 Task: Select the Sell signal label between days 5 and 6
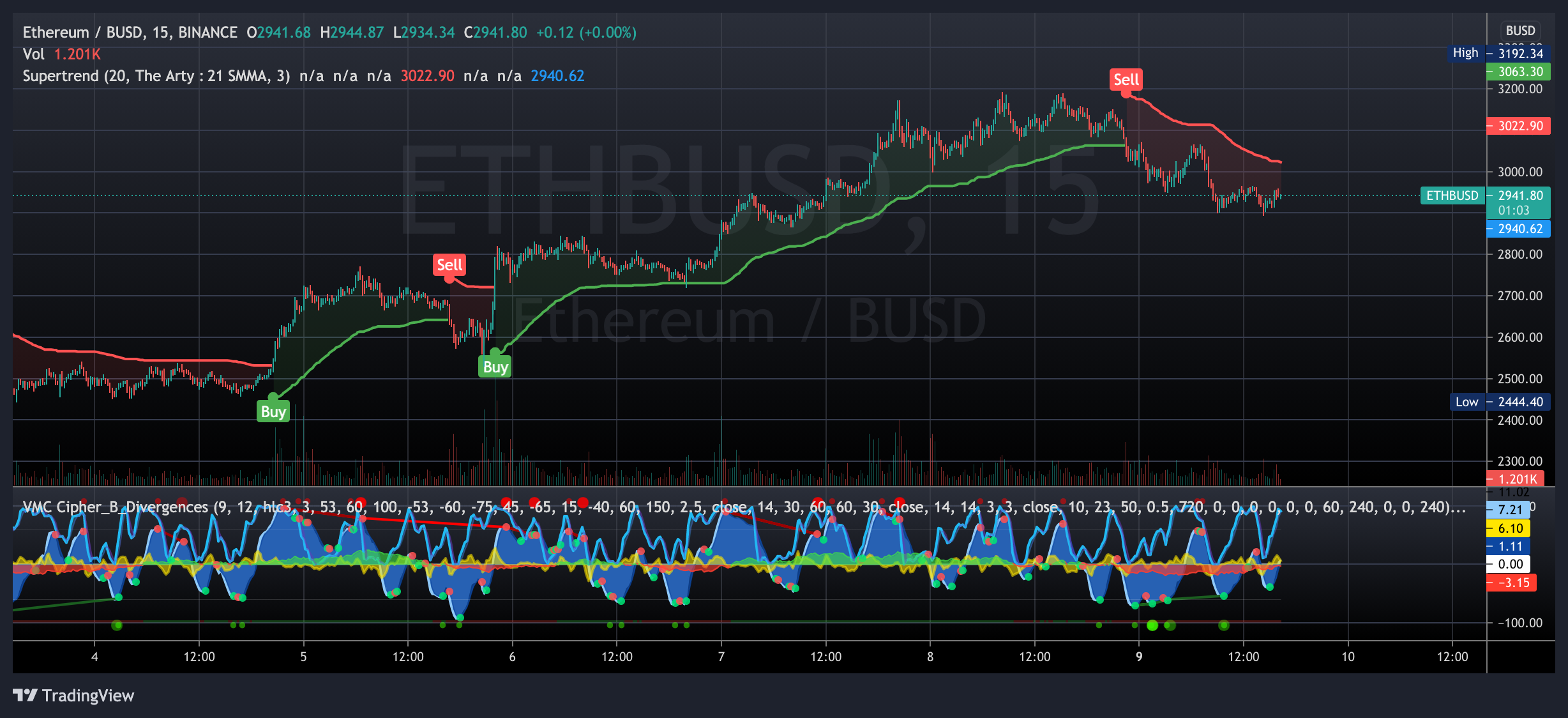(x=449, y=265)
